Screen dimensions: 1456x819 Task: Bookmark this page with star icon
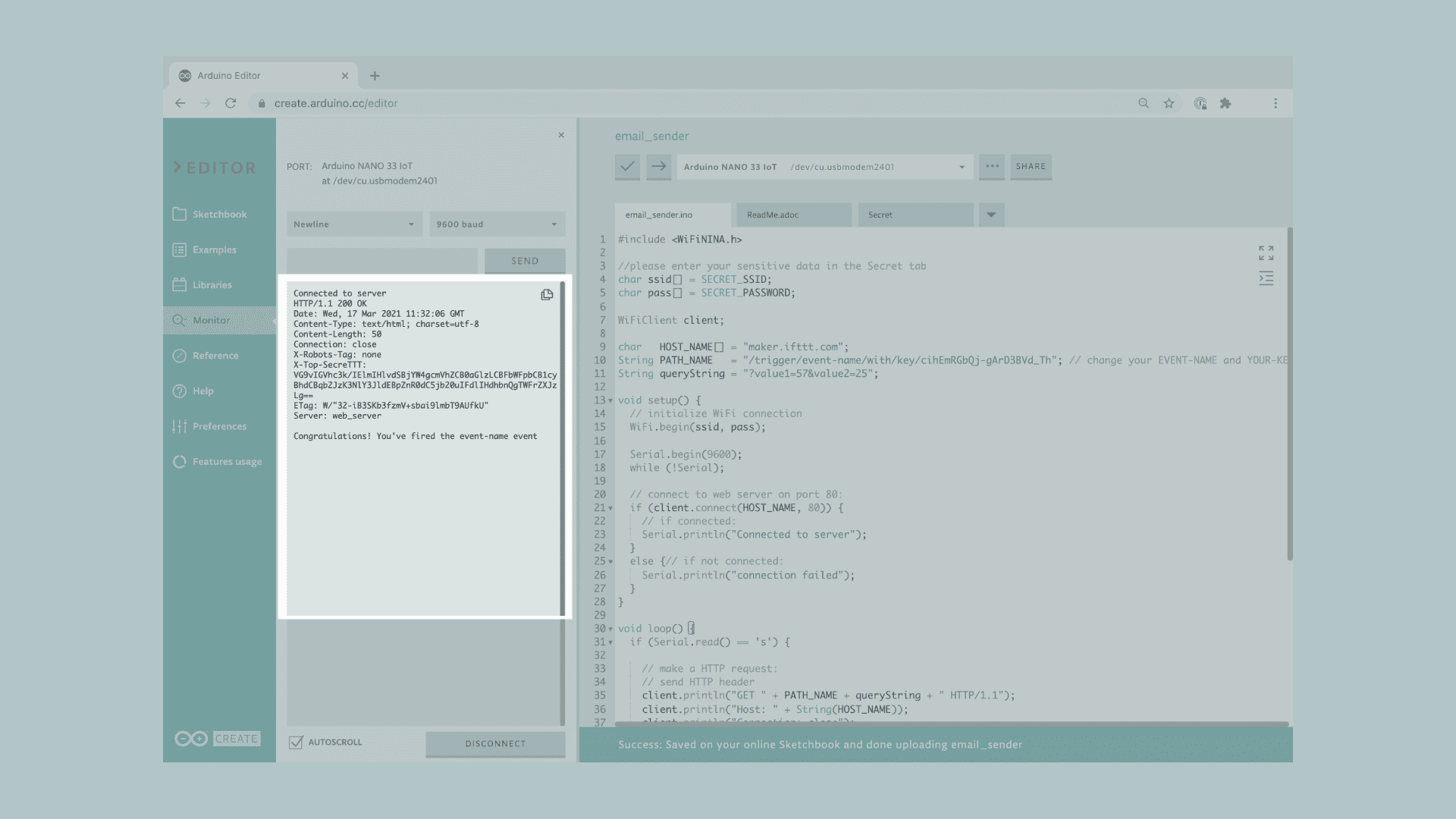[1169, 103]
